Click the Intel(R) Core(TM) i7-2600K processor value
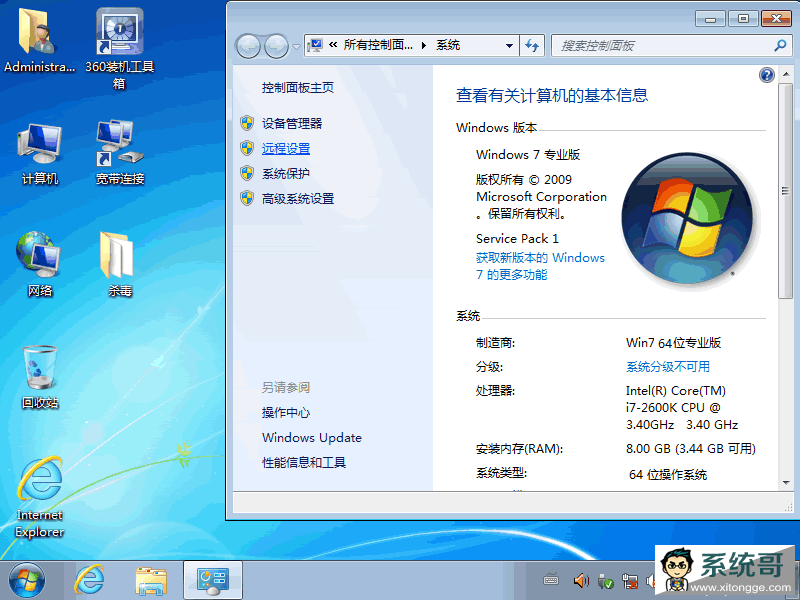 coord(682,407)
